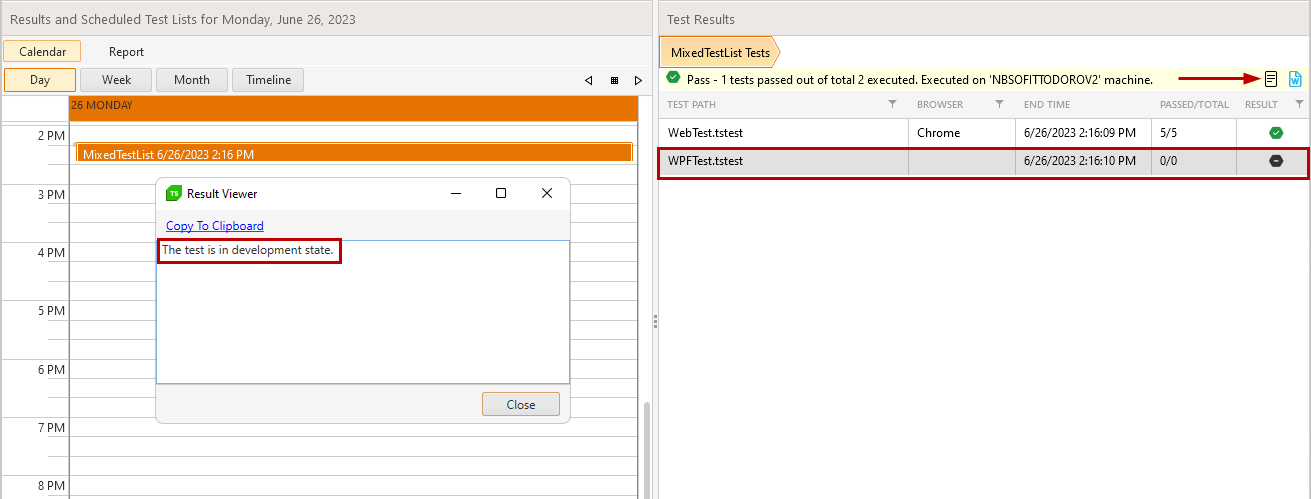This screenshot has width=1311, height=499.
Task: Open the Browser column filter
Action: (999, 104)
